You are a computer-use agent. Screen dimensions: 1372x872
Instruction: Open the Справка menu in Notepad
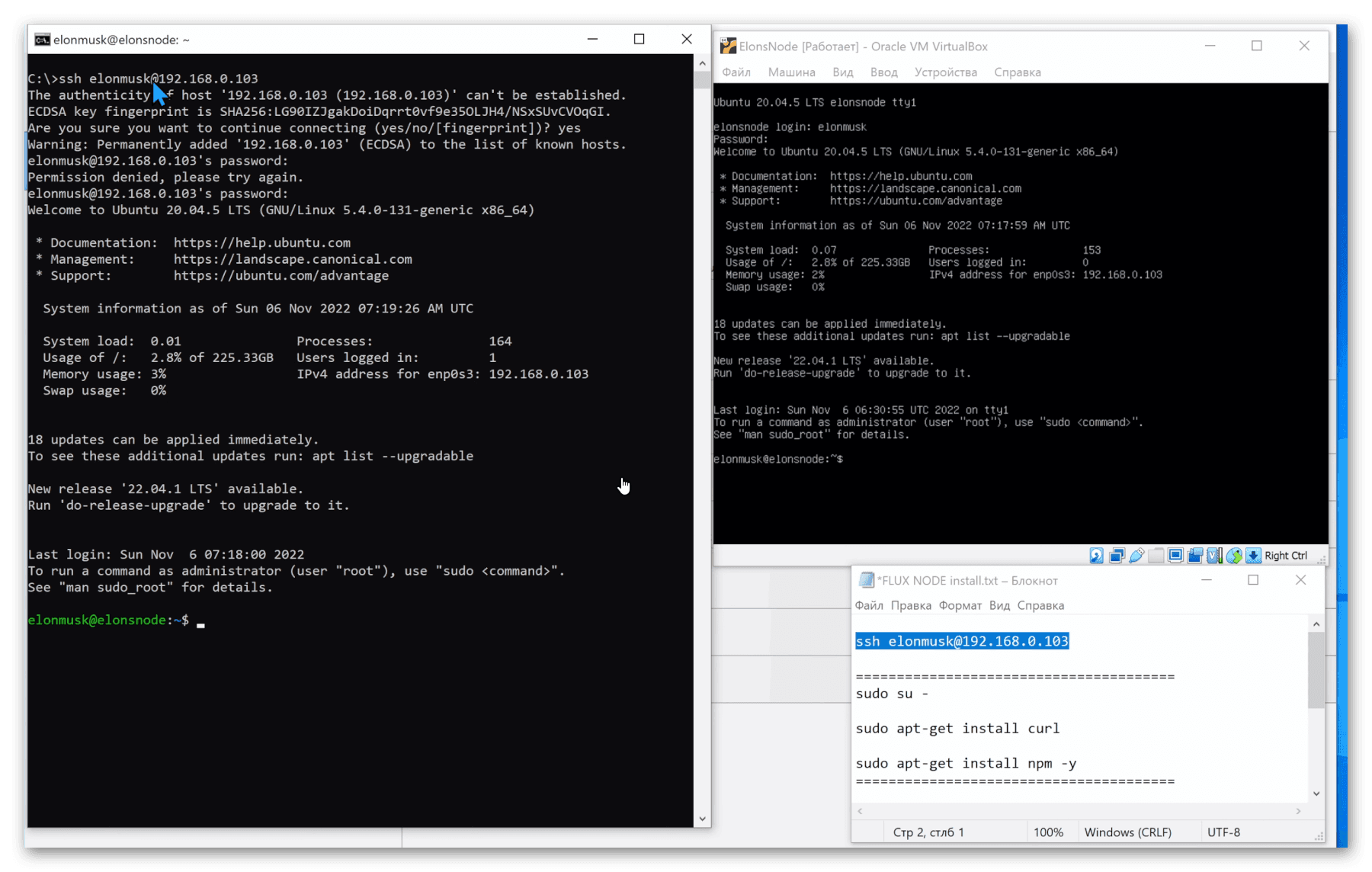1040,605
